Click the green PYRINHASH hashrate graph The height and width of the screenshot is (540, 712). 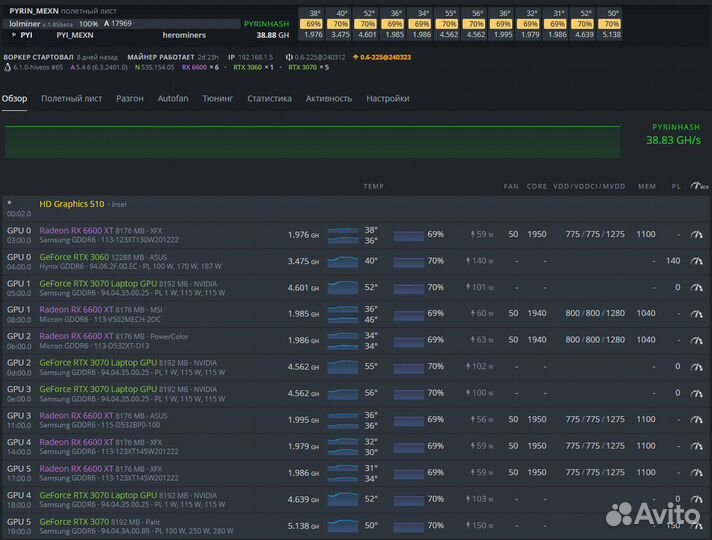312,142
